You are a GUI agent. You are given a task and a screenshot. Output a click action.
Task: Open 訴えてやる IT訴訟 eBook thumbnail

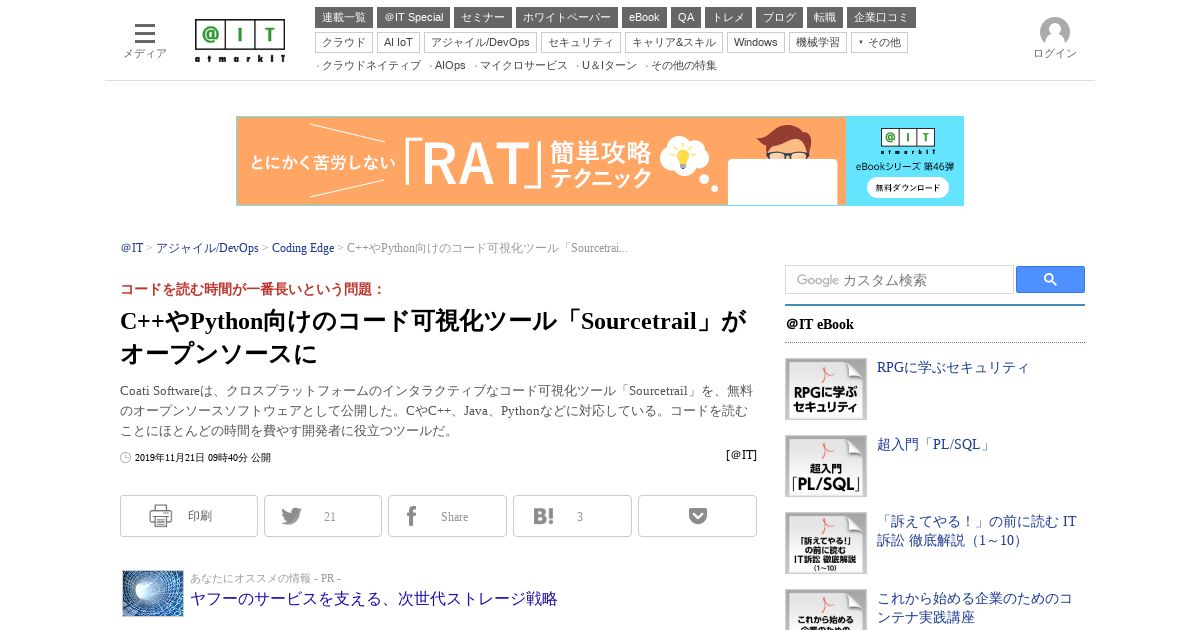(826, 543)
